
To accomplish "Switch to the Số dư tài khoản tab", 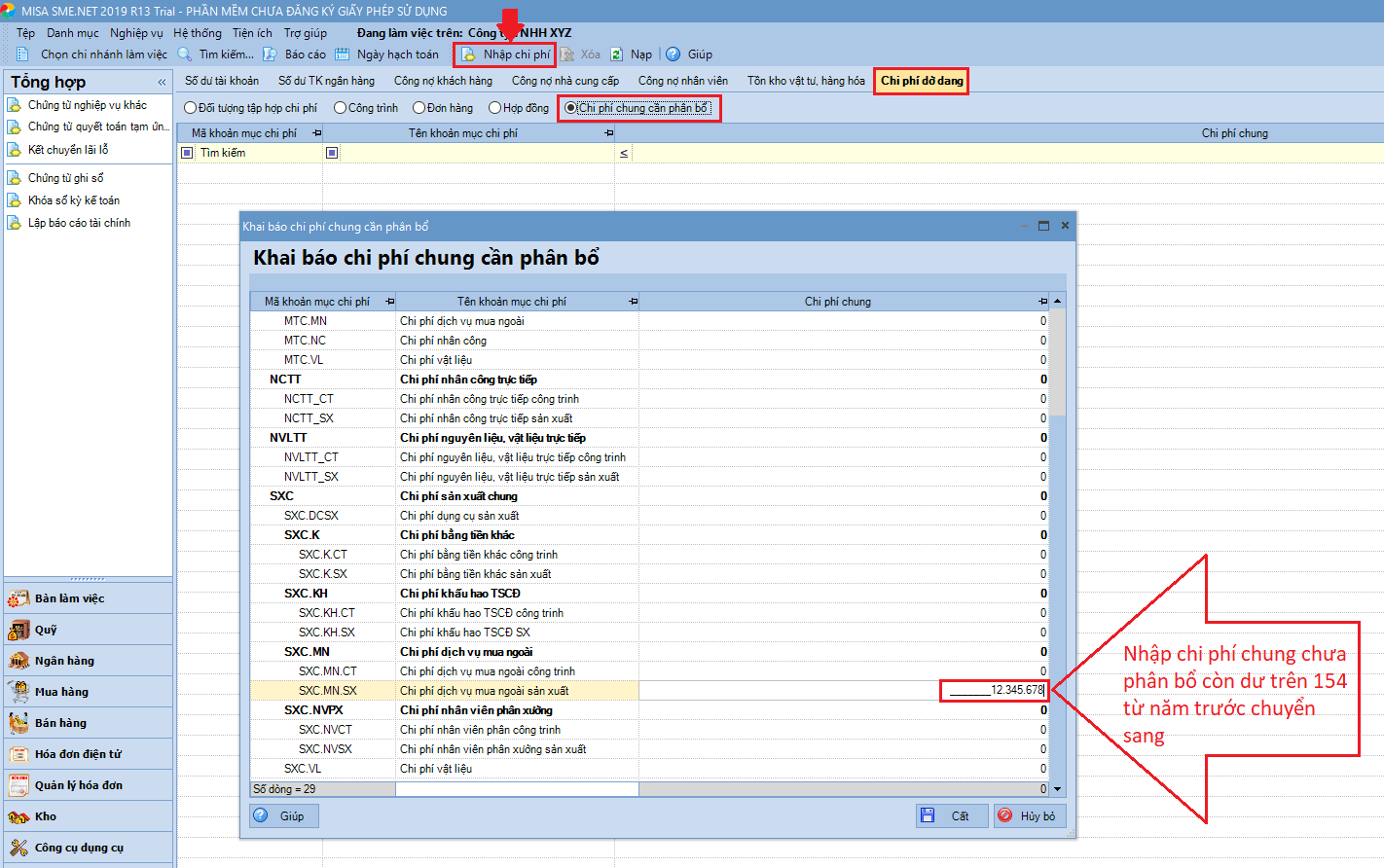I will pyautogui.click(x=222, y=81).
